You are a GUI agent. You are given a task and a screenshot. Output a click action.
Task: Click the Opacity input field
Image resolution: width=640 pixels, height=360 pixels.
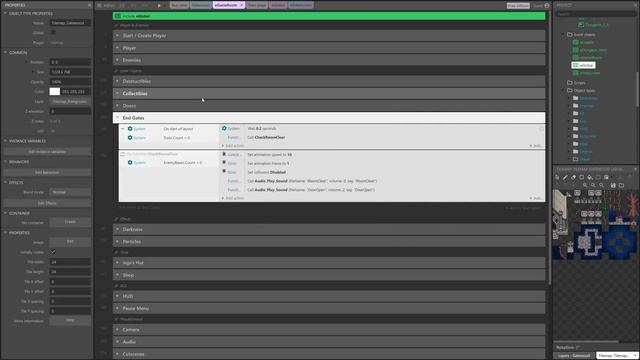coord(70,82)
